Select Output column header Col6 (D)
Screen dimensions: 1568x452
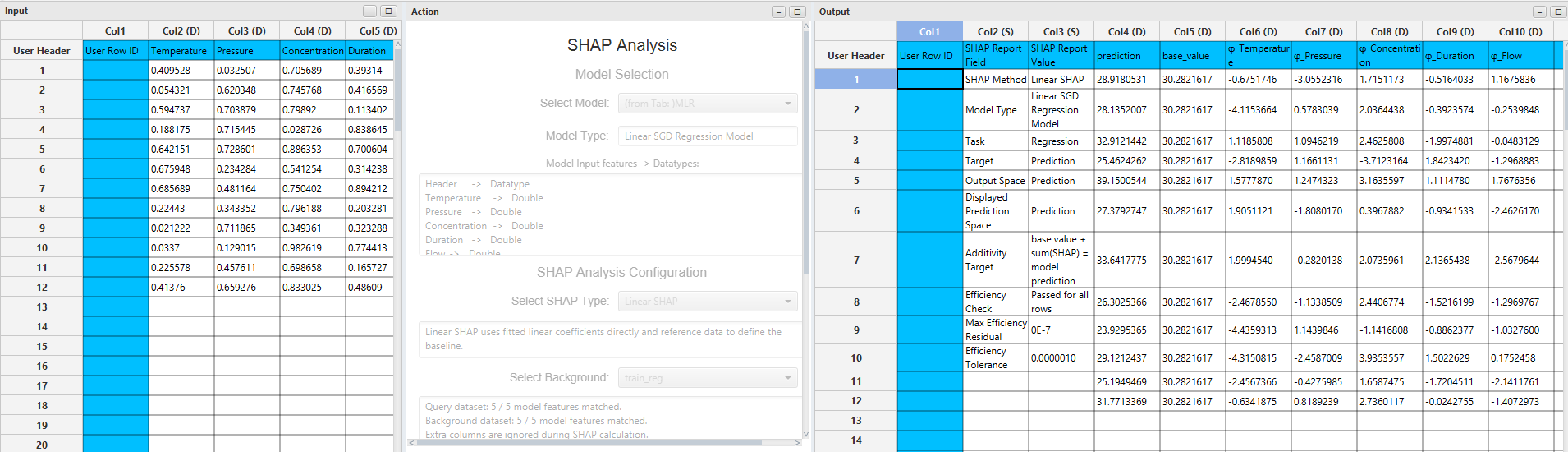[x=1259, y=31]
